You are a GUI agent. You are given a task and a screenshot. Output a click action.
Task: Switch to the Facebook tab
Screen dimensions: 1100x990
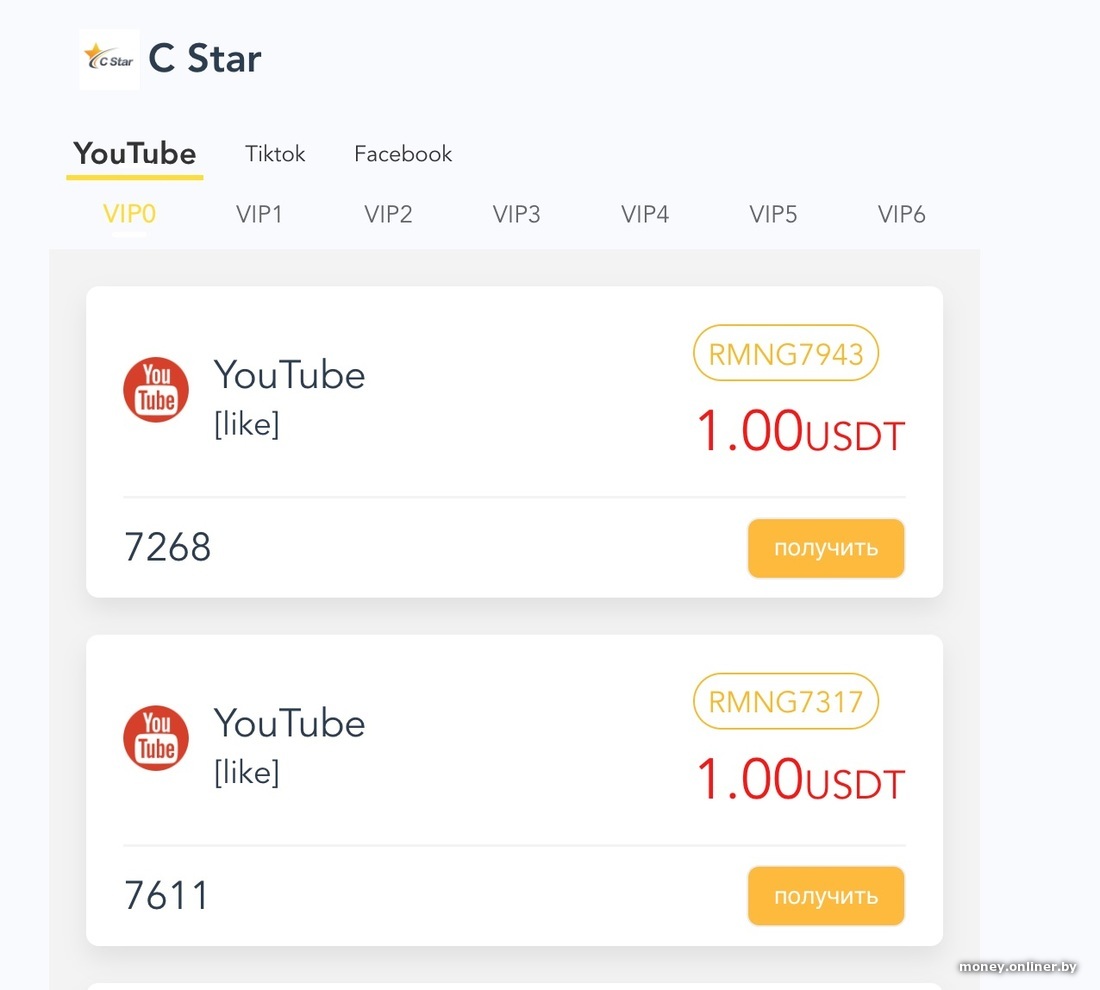click(x=403, y=154)
